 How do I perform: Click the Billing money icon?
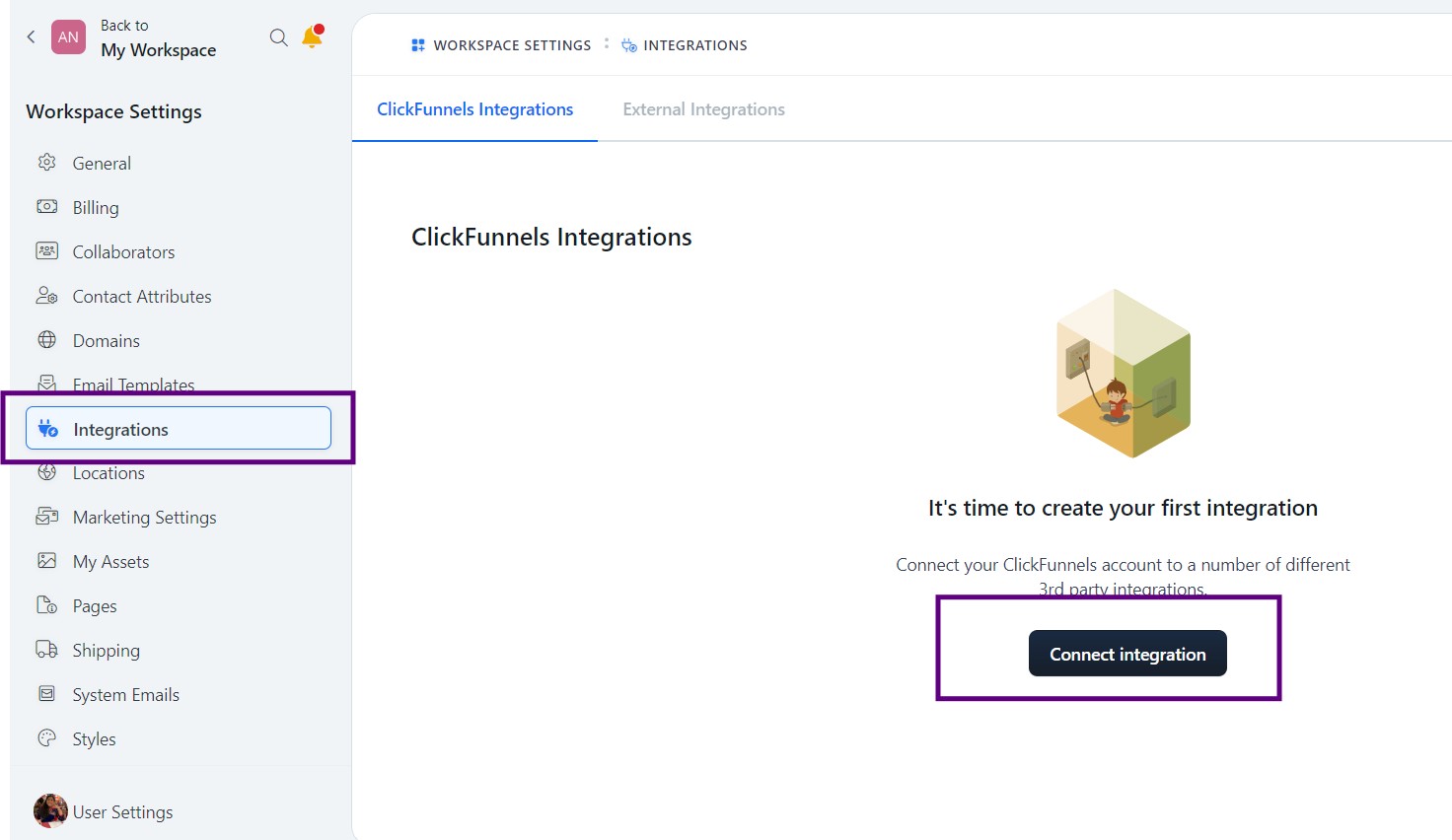pos(46,207)
